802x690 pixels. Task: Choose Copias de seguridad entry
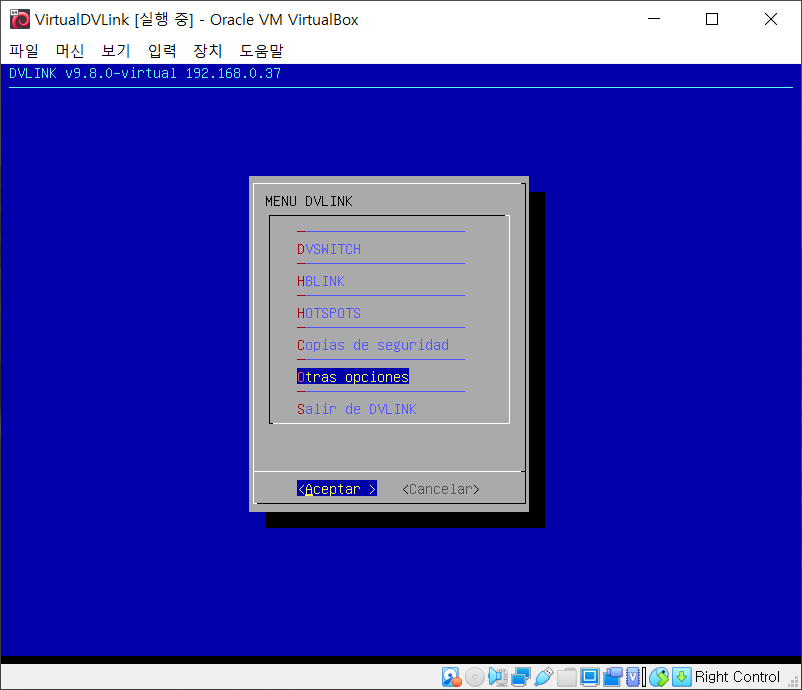373,345
